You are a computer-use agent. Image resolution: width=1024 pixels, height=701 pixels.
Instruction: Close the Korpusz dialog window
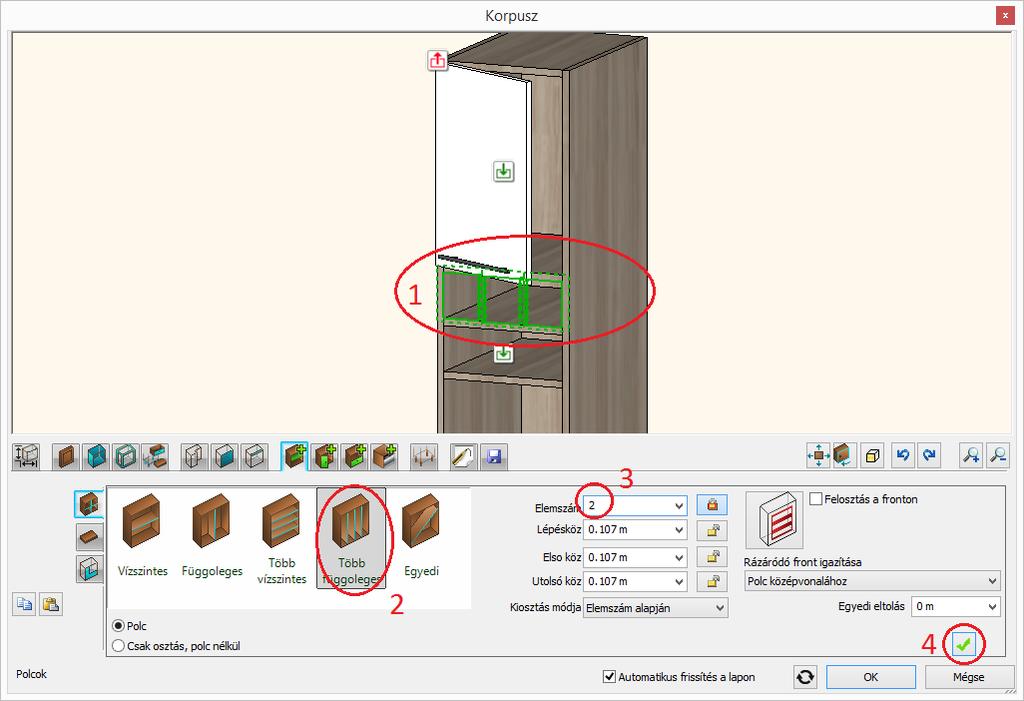1005,16
